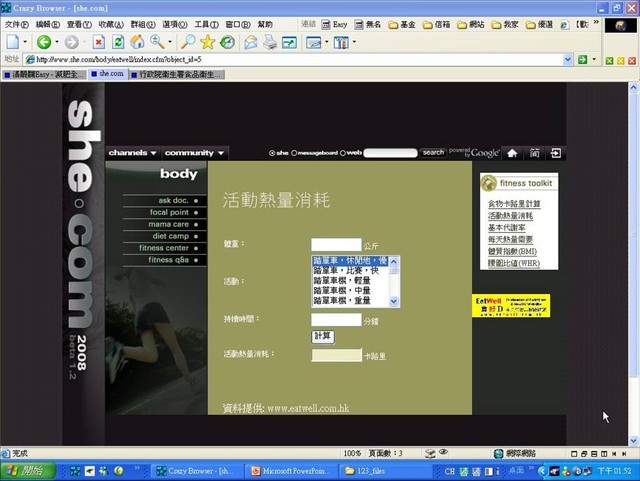Click the green X tab control icon

pyautogui.click(x=609, y=61)
